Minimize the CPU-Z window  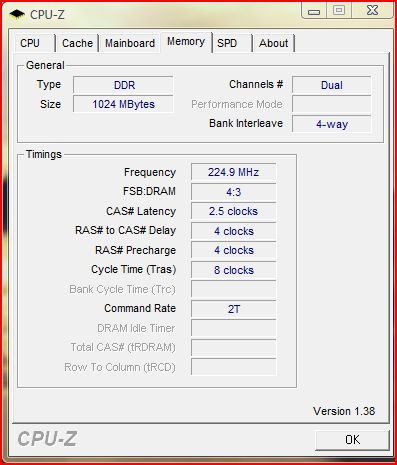pyautogui.click(x=314, y=11)
